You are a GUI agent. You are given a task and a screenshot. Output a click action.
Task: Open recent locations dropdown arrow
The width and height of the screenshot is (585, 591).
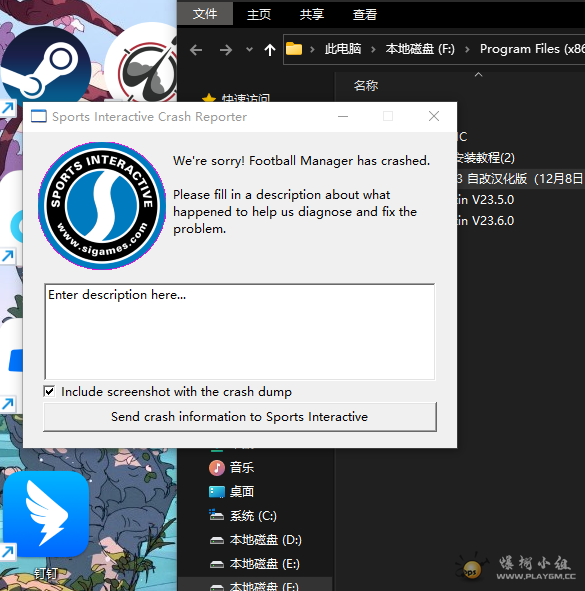[x=249, y=49]
